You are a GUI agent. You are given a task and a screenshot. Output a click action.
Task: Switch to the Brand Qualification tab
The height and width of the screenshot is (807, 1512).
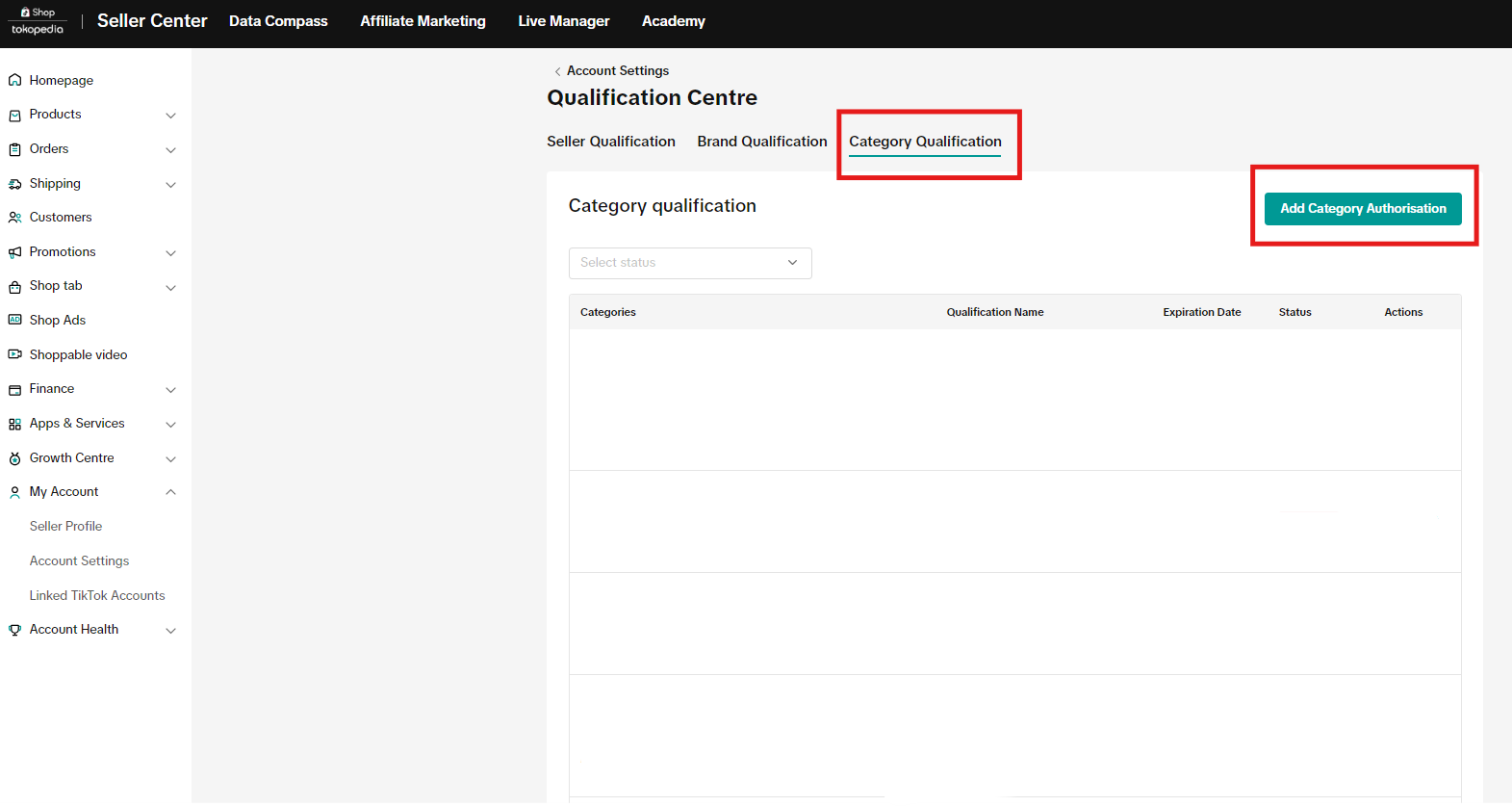point(761,142)
